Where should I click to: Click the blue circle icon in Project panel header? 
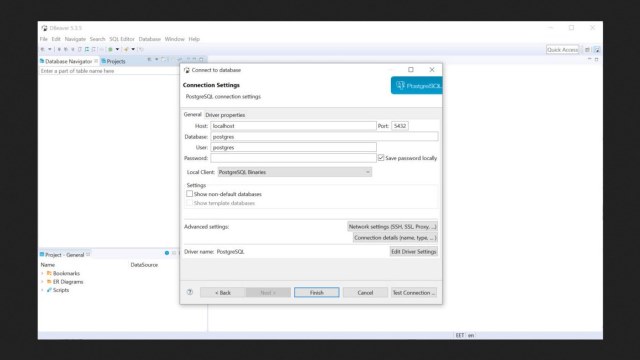click(167, 253)
